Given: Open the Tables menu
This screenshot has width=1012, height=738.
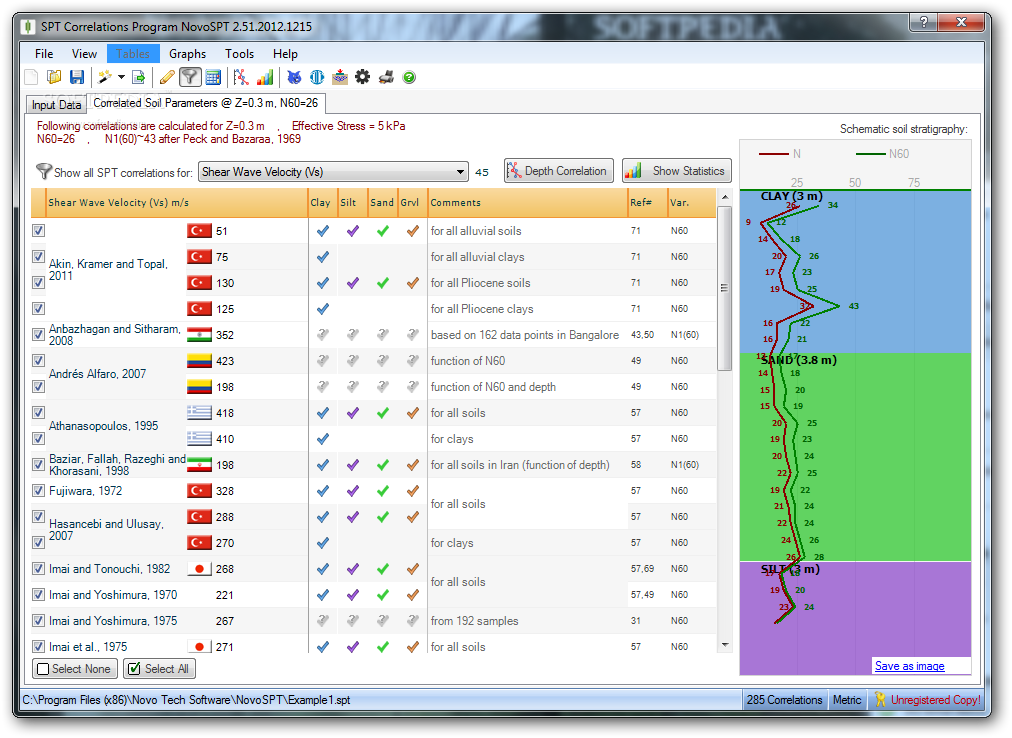Looking at the screenshot, I should (133, 54).
